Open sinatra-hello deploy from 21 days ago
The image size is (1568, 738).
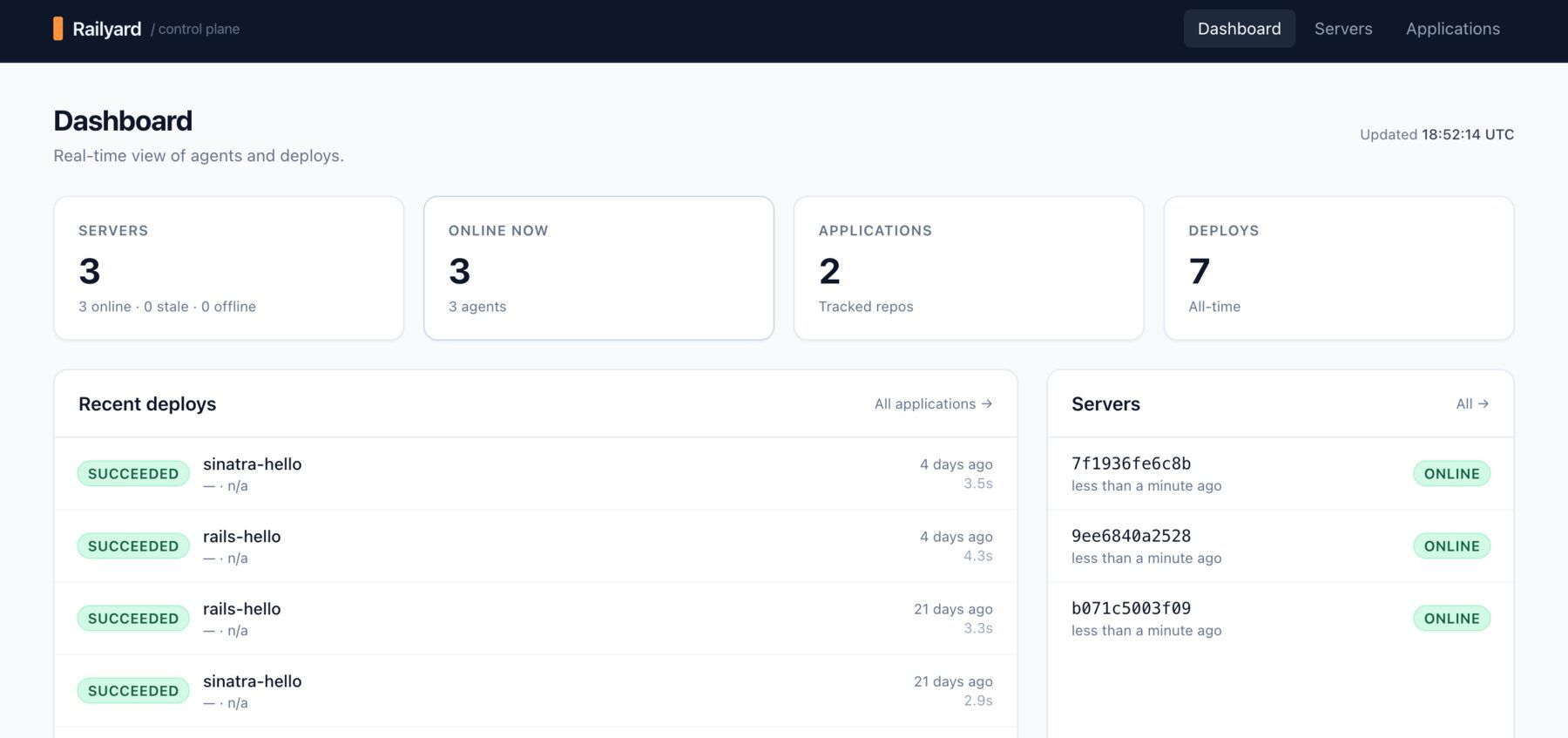tap(536, 691)
